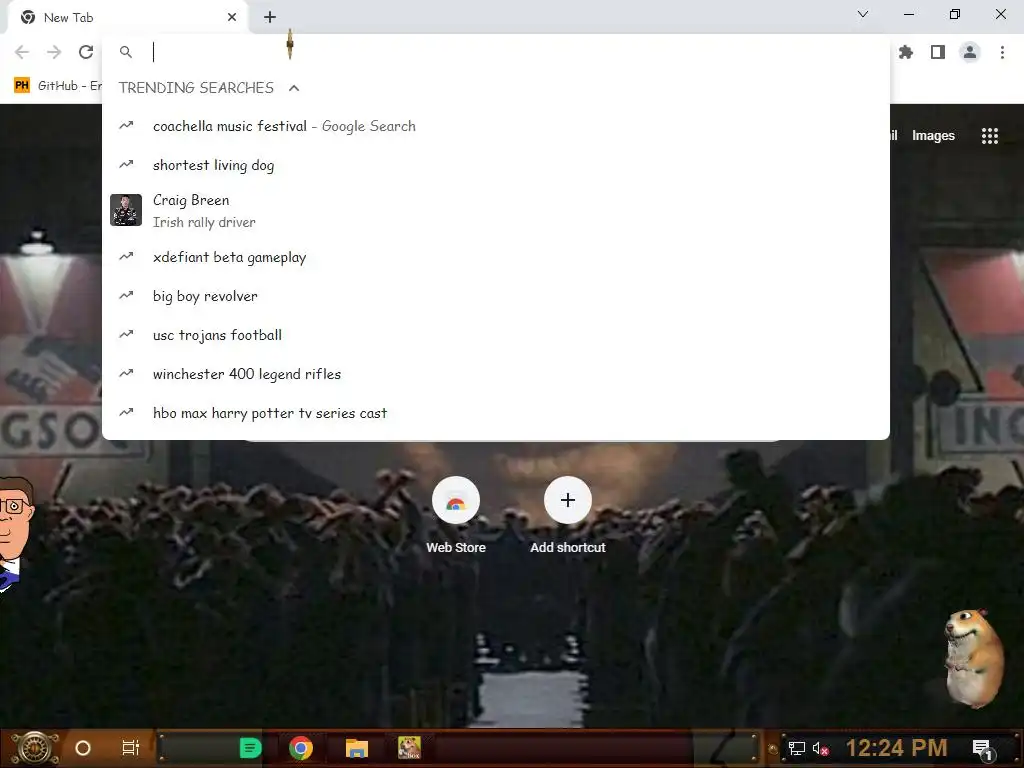Screen dimensions: 1024x768
Task: Select Craig Breen suggestion
Action: point(496,210)
